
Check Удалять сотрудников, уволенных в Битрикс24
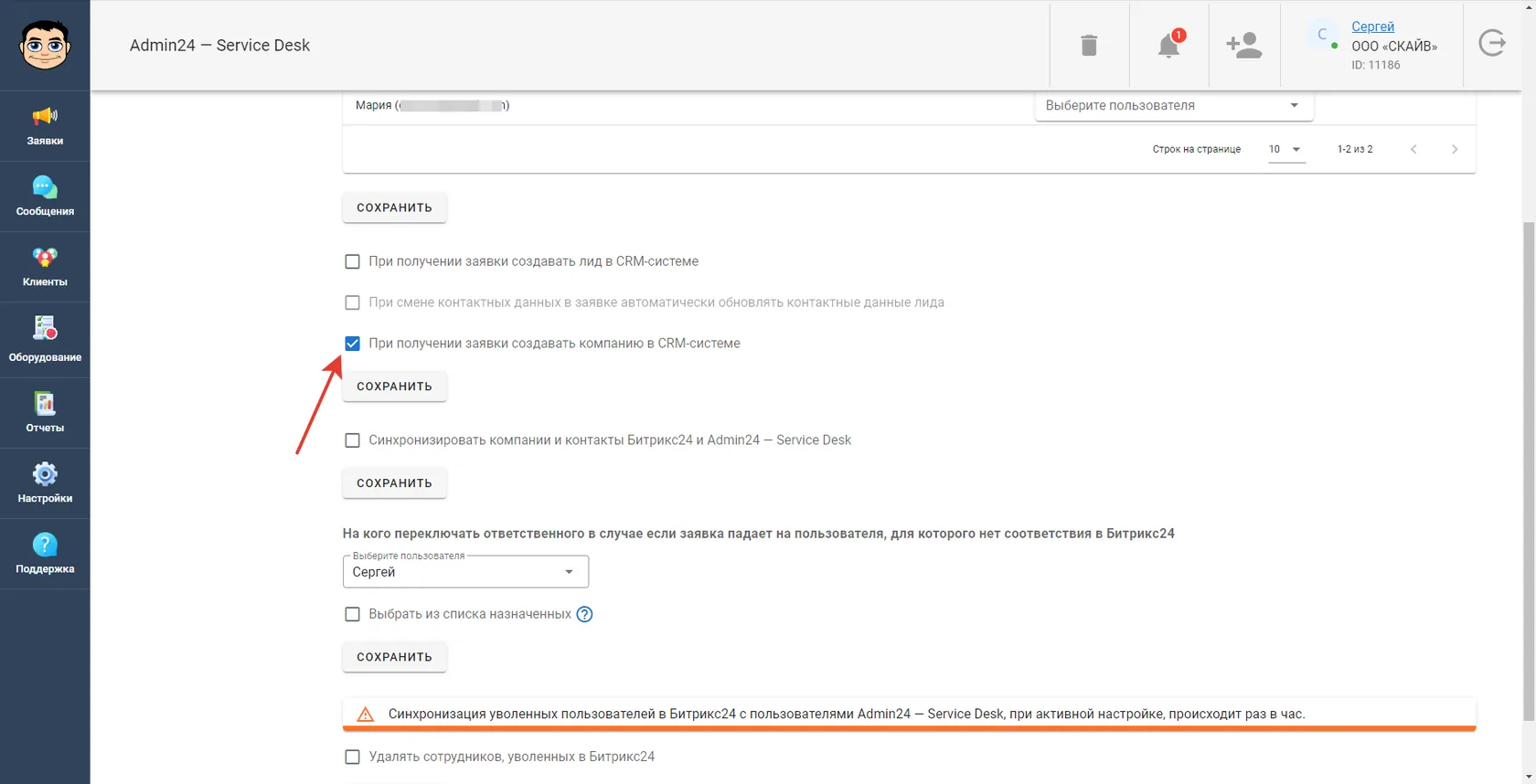coord(352,757)
